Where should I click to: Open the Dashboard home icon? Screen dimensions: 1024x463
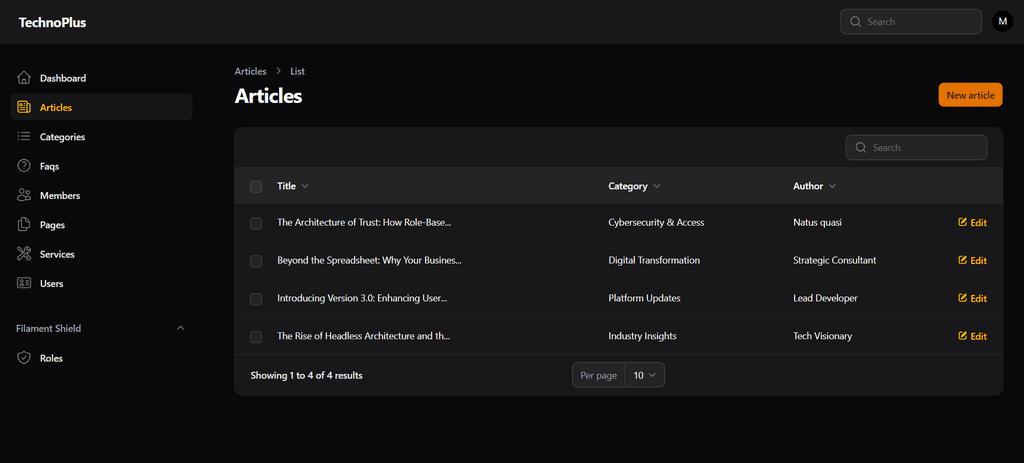(x=24, y=78)
